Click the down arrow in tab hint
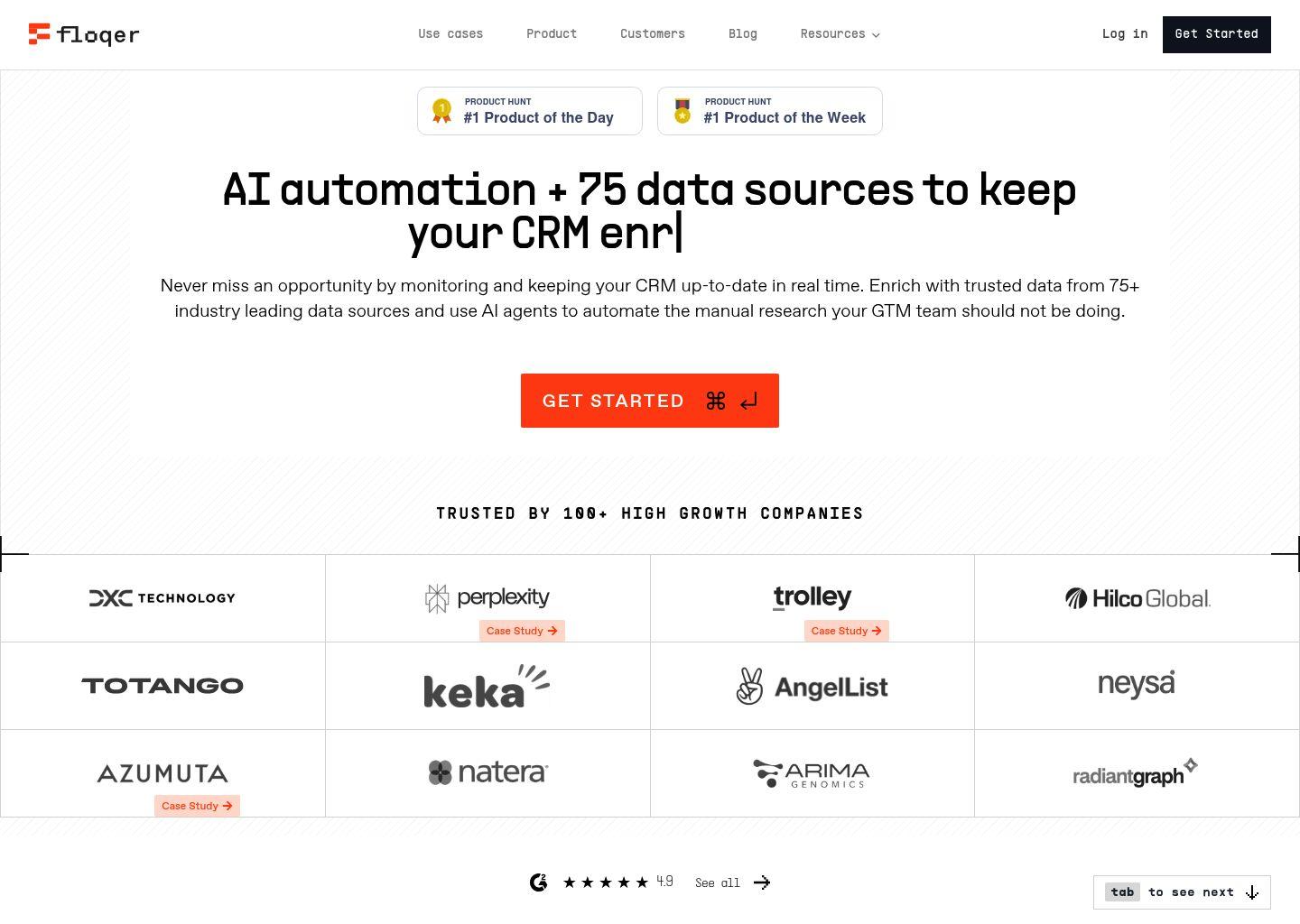Image resolution: width=1300 pixels, height=924 pixels. click(1252, 892)
